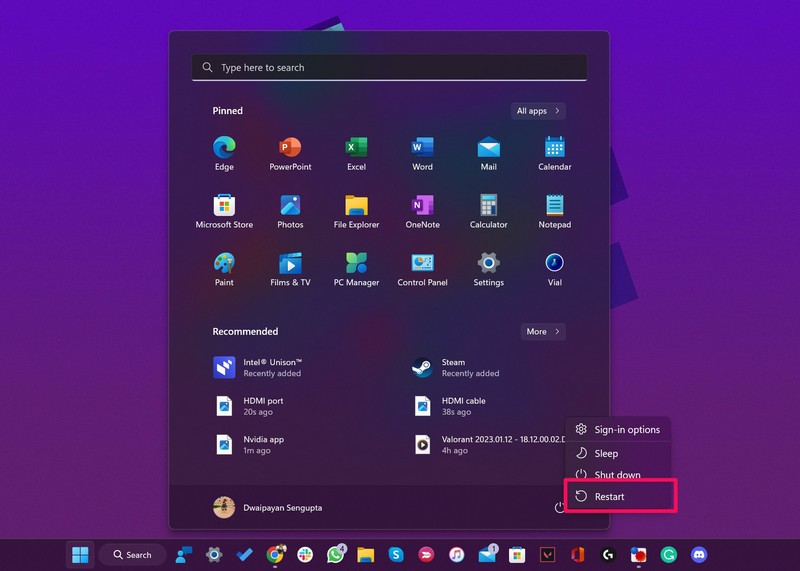Image resolution: width=800 pixels, height=571 pixels.
Task: Expand the All apps list
Action: (x=538, y=111)
